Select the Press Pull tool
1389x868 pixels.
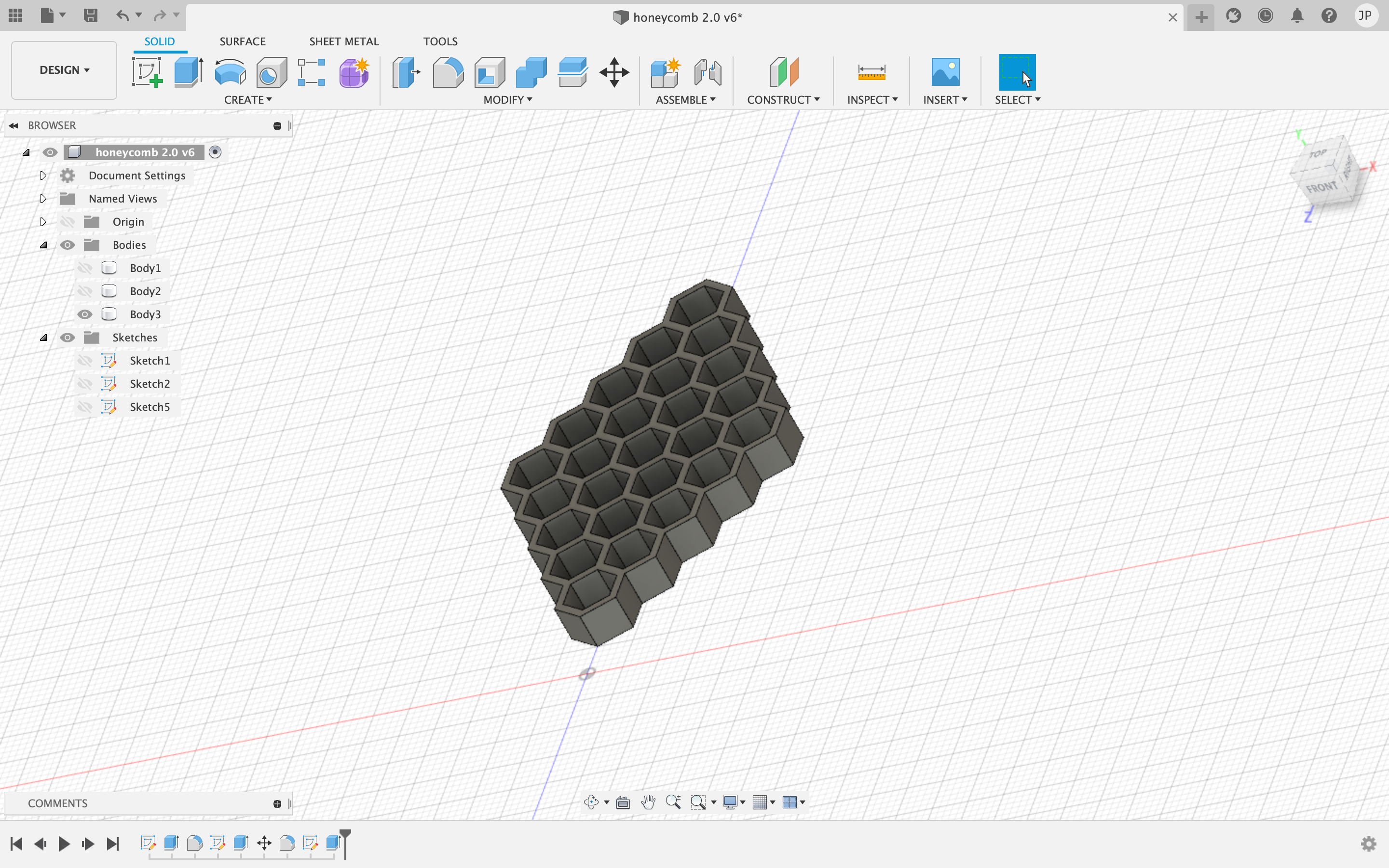click(x=407, y=72)
